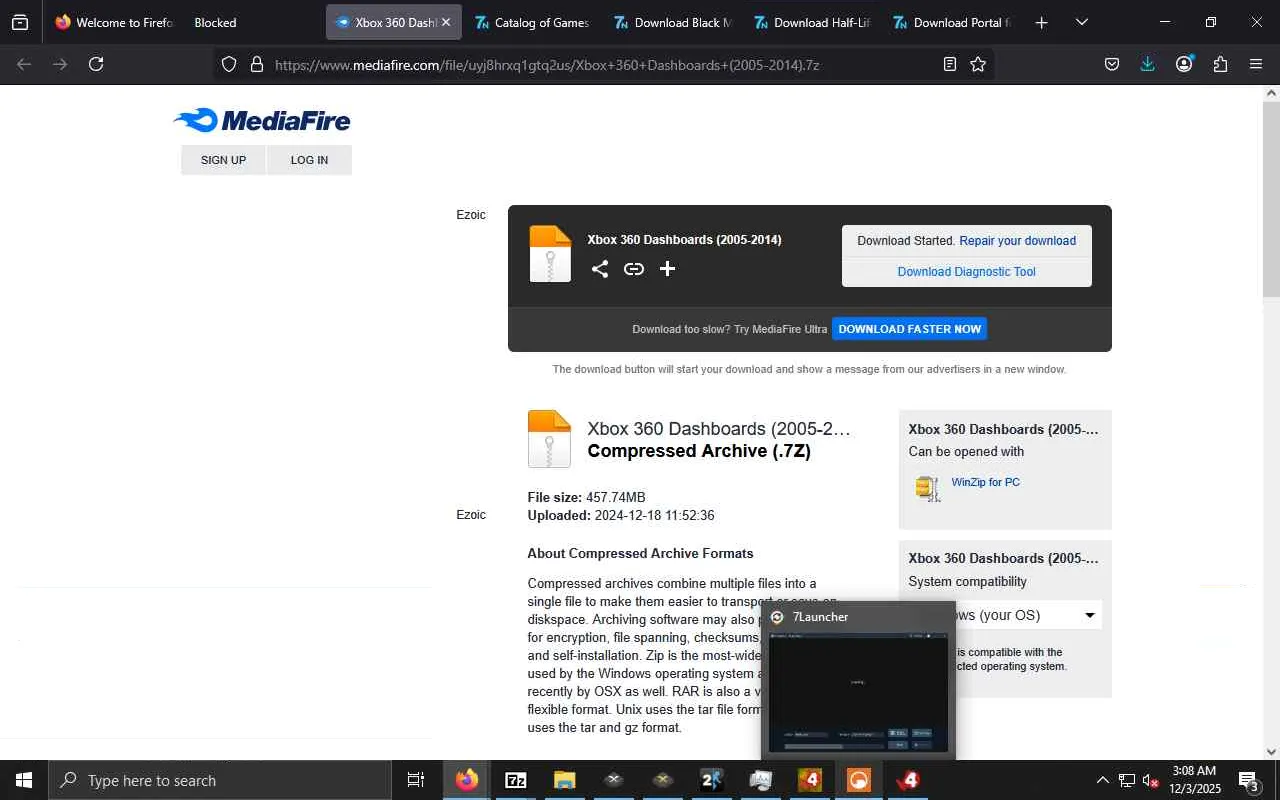Switch to the Download Half-Life tab

812,22
